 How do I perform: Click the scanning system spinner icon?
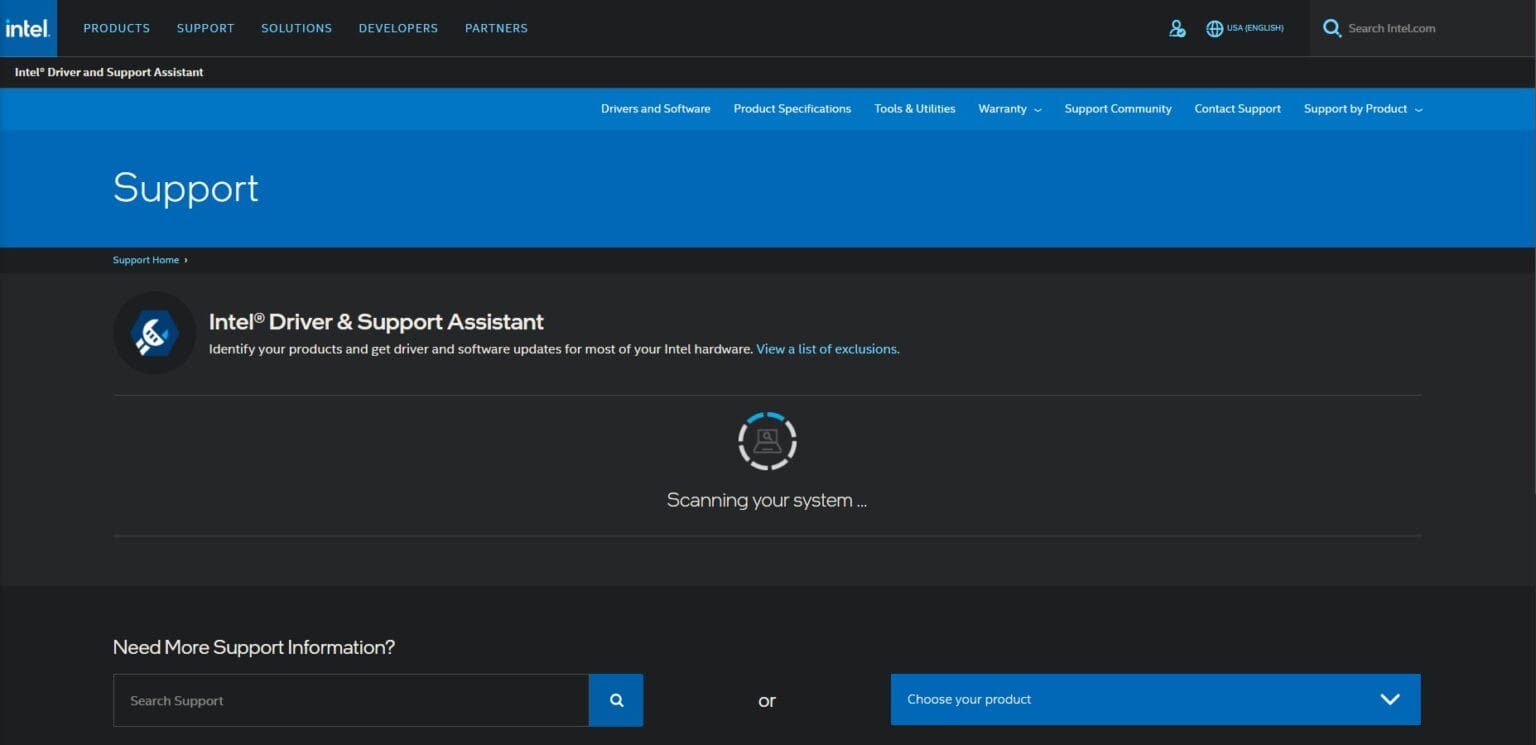point(767,440)
